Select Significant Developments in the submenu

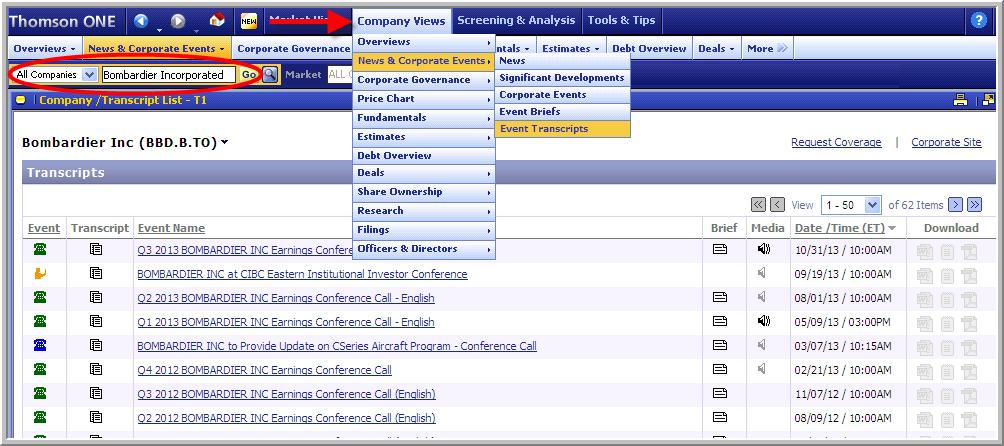(x=562, y=77)
